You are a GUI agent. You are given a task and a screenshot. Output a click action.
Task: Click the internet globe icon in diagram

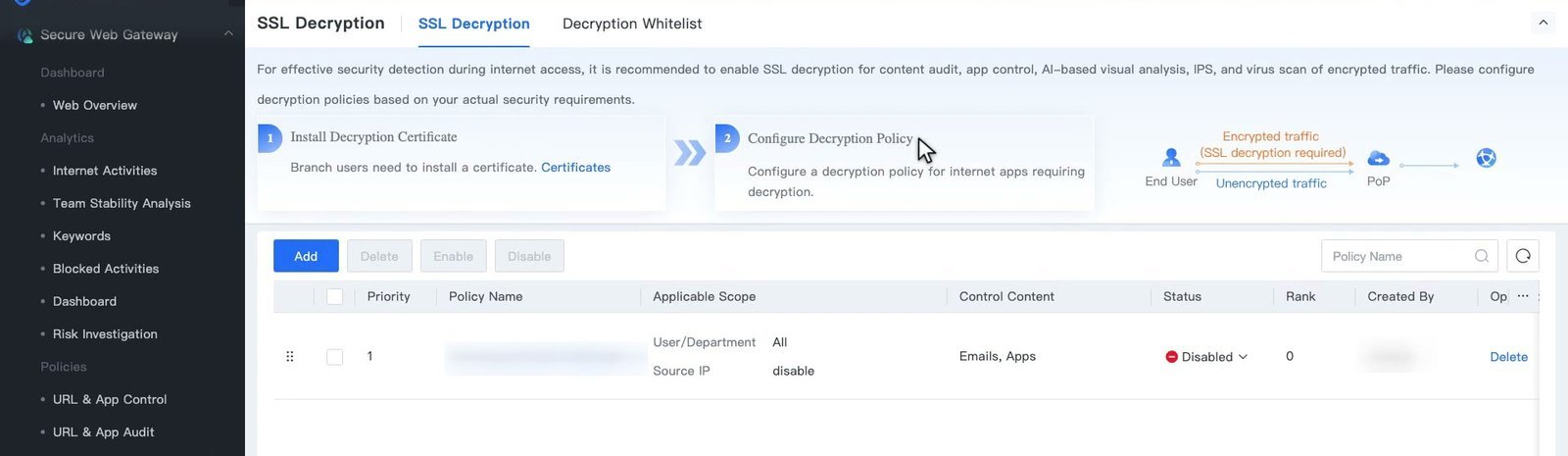[x=1487, y=158]
